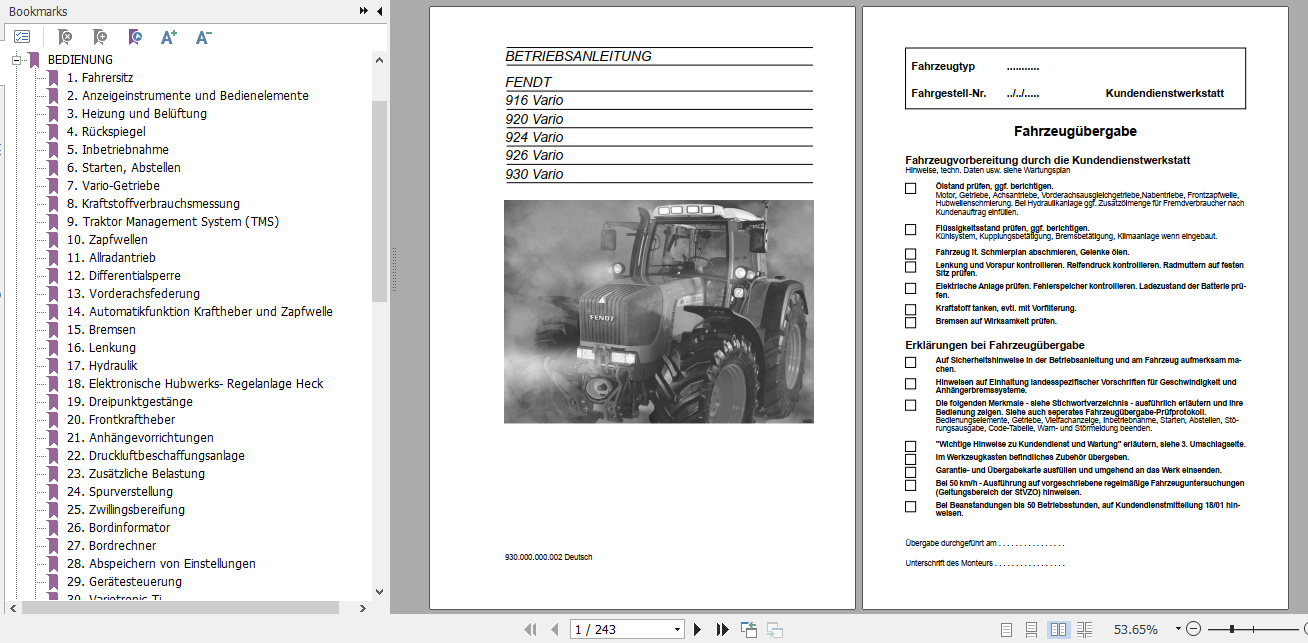Open bookmark '6. Starten, Abstellen'
The width and height of the screenshot is (1308, 643).
[124, 168]
